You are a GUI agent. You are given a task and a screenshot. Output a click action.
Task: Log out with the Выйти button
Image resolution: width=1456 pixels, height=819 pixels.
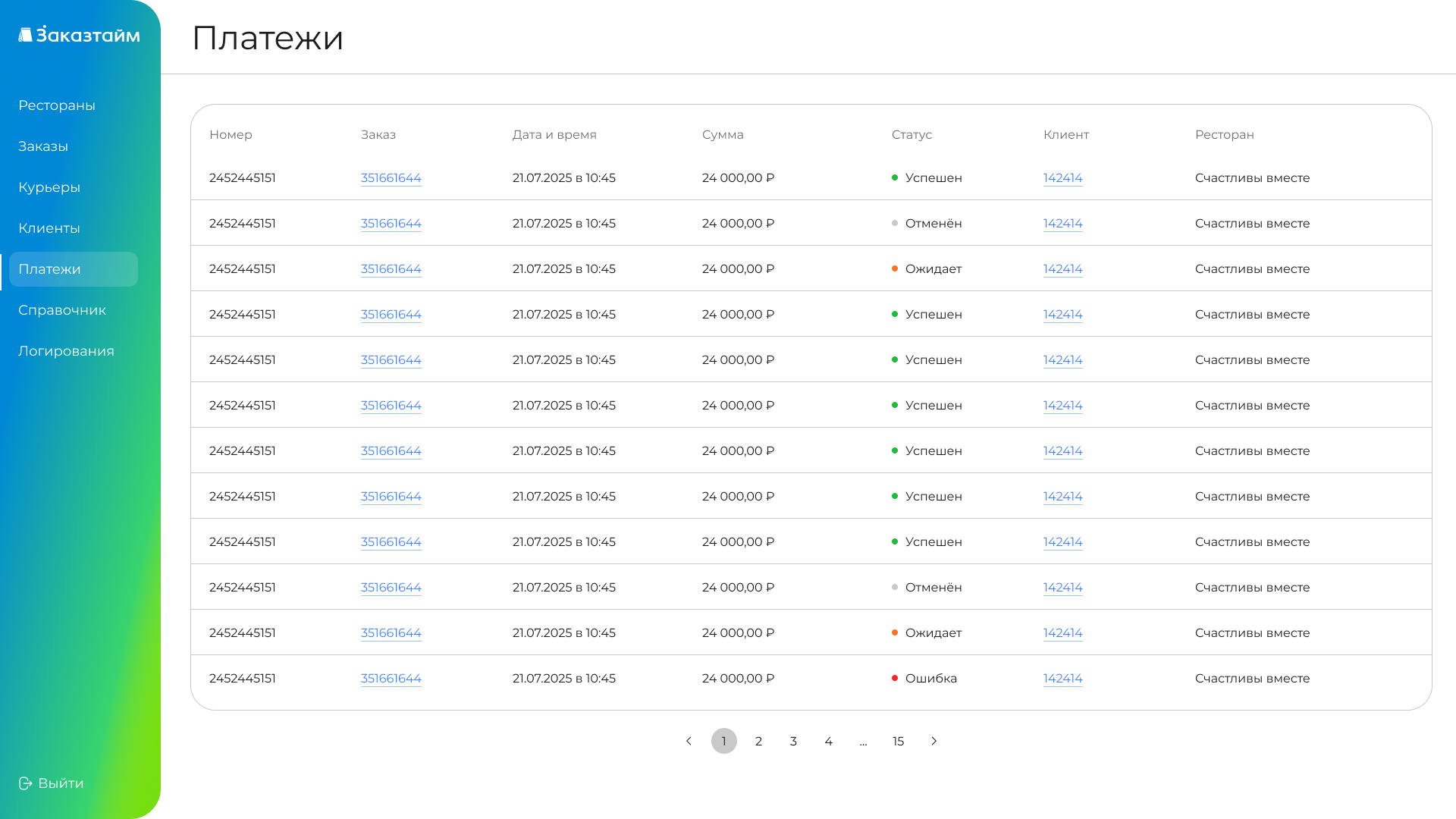pos(51,783)
